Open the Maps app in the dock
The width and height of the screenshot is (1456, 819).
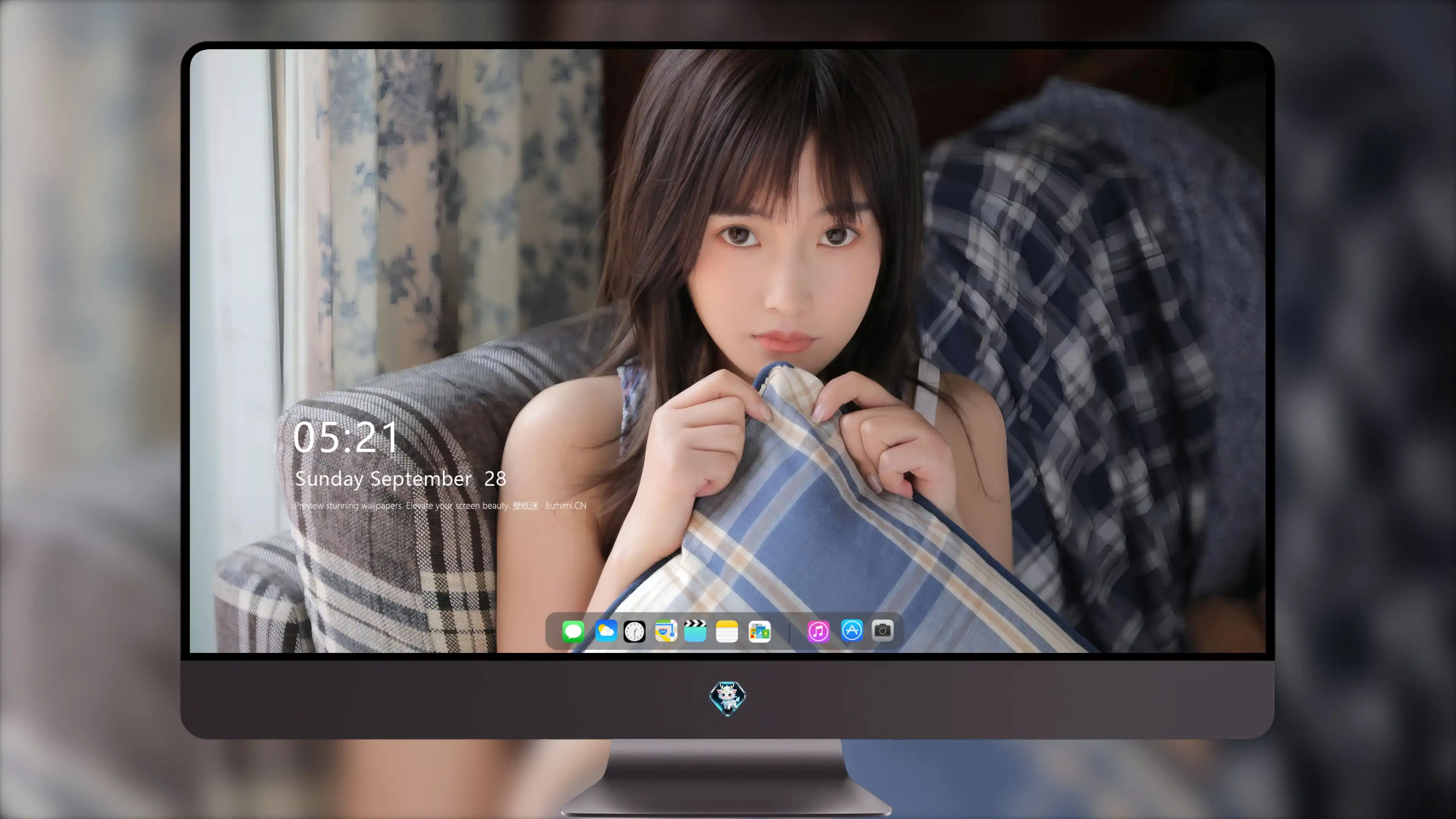666,631
